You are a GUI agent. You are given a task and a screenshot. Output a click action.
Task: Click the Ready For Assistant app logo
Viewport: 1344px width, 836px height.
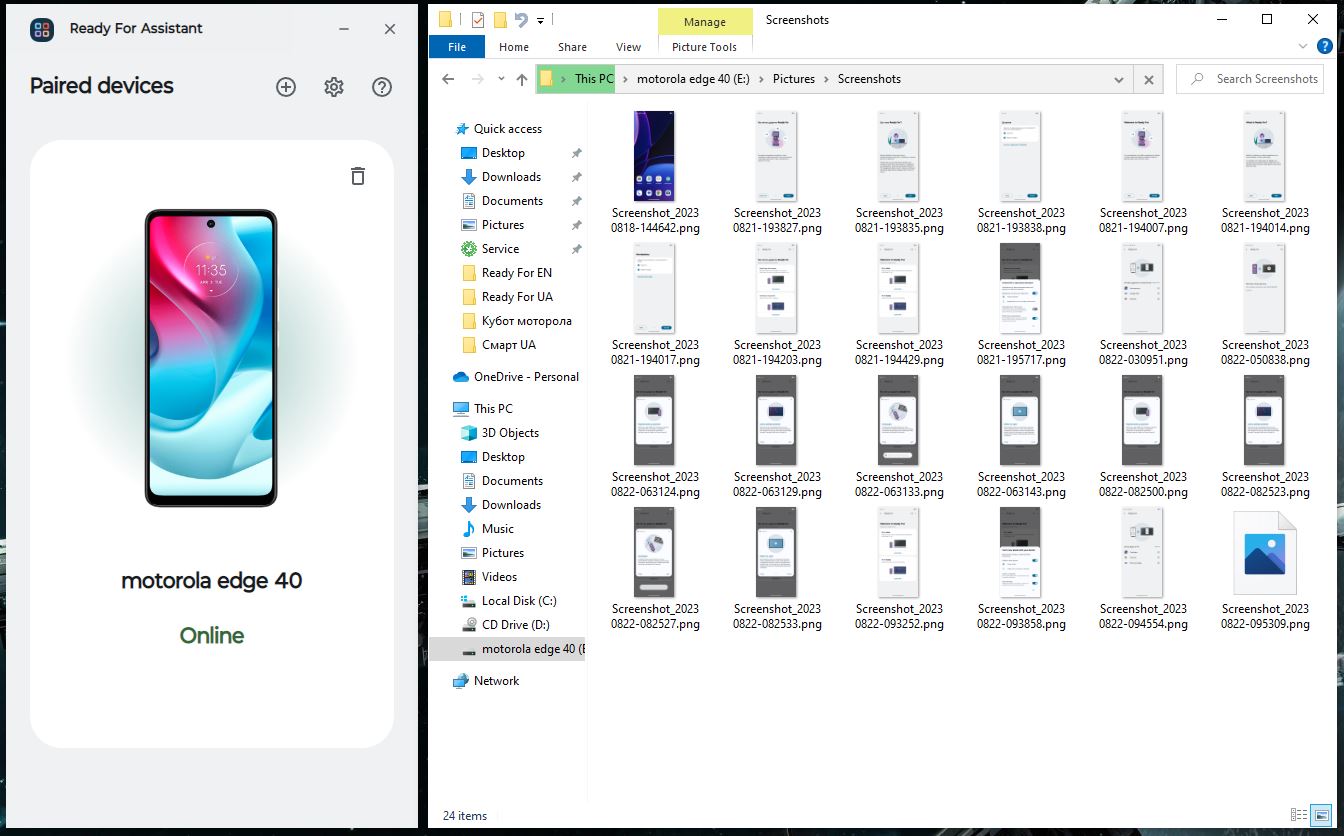click(42, 29)
